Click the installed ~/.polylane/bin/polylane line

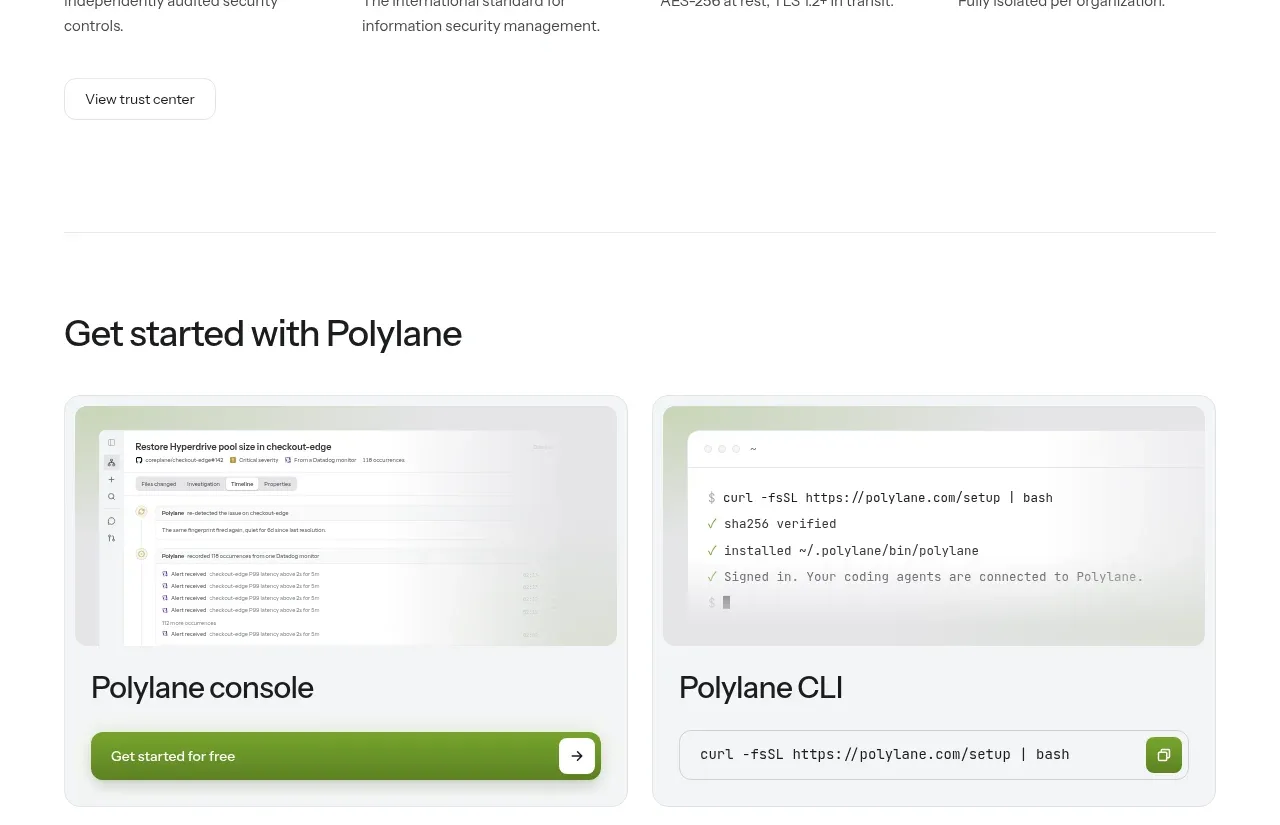pyautogui.click(x=843, y=550)
